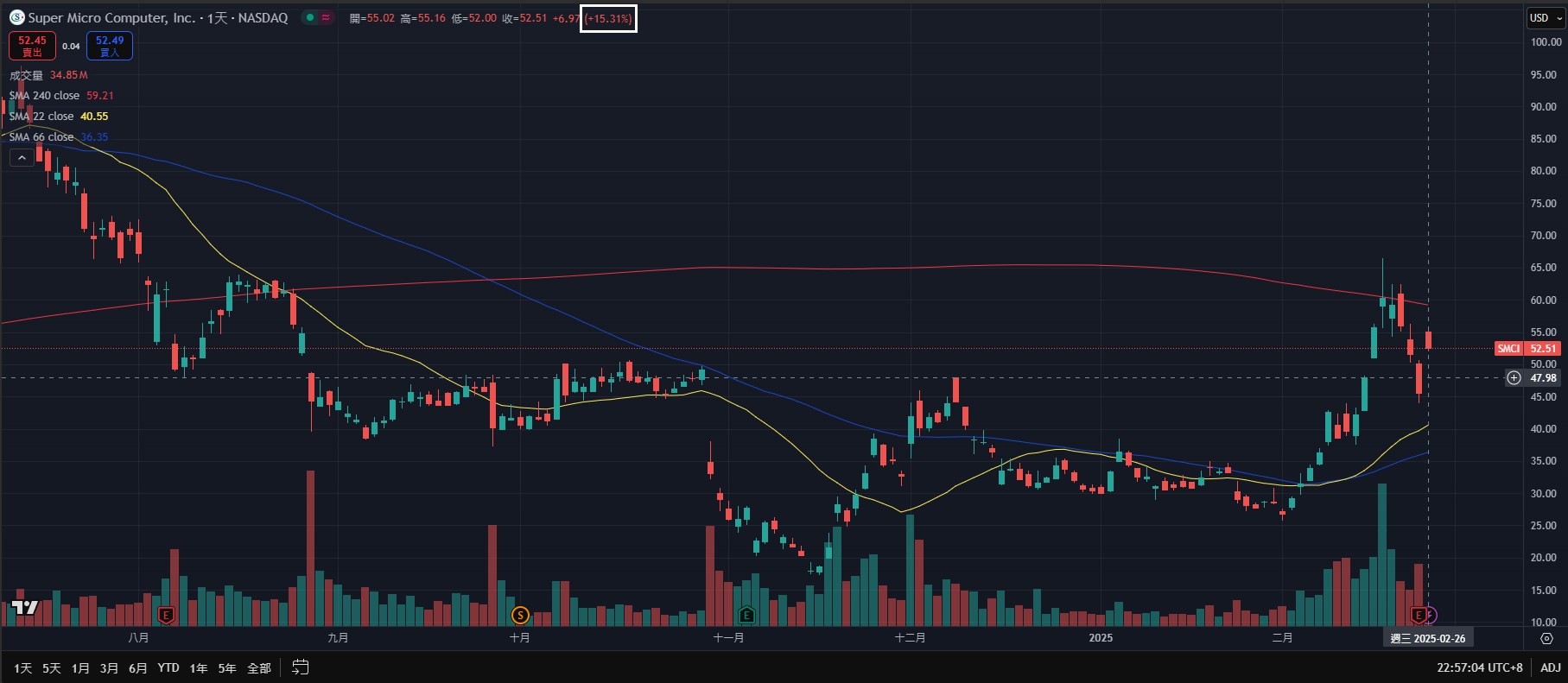The height and width of the screenshot is (683, 1568).
Task: Click the pink data mode indicator
Action: 326,17
